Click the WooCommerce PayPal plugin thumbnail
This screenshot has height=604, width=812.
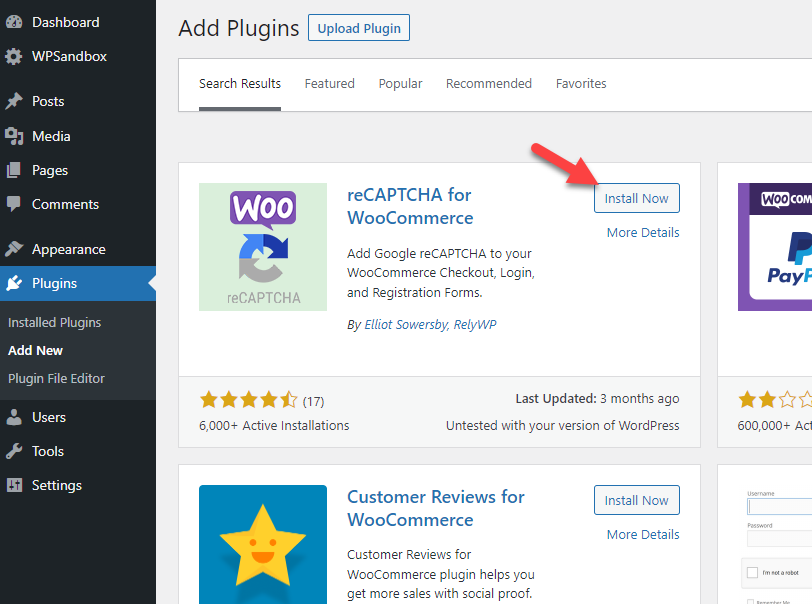pyautogui.click(x=775, y=247)
